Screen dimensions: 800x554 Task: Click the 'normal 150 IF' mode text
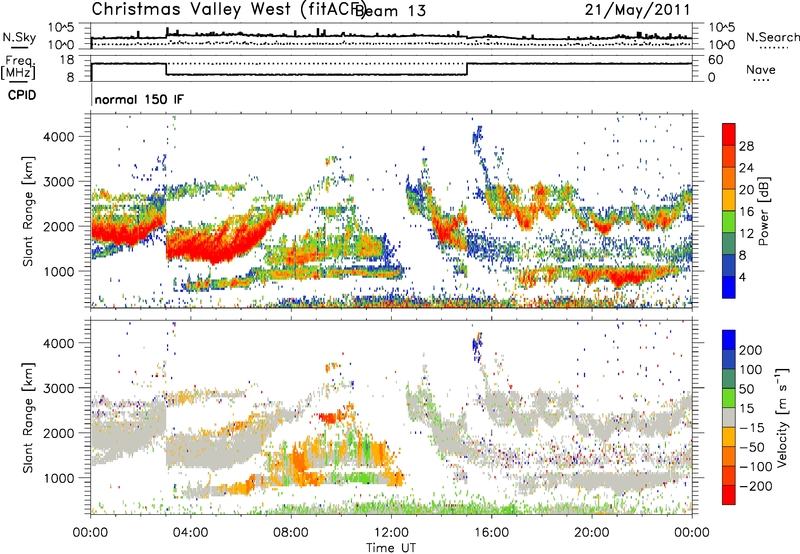tap(139, 99)
